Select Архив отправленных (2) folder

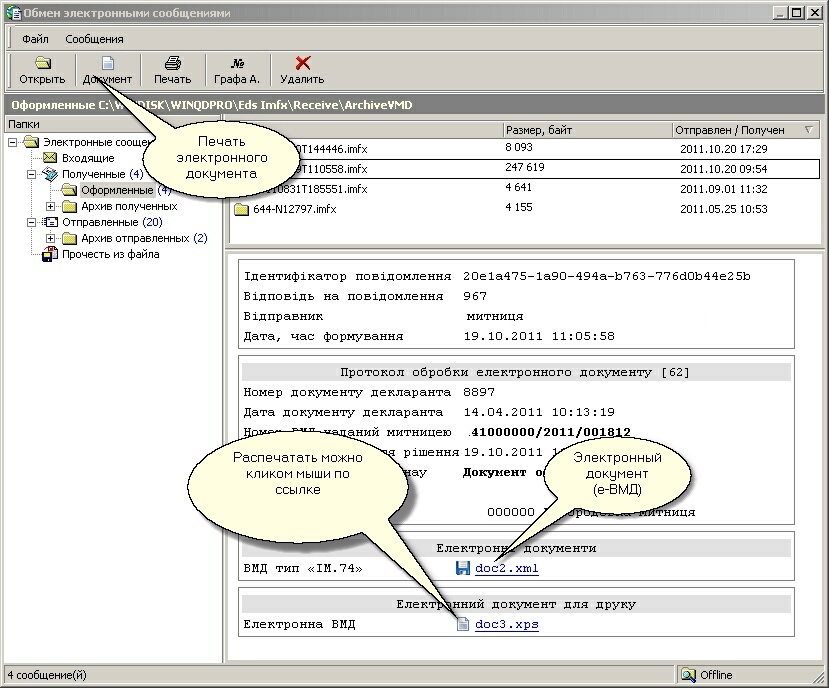(x=144, y=238)
